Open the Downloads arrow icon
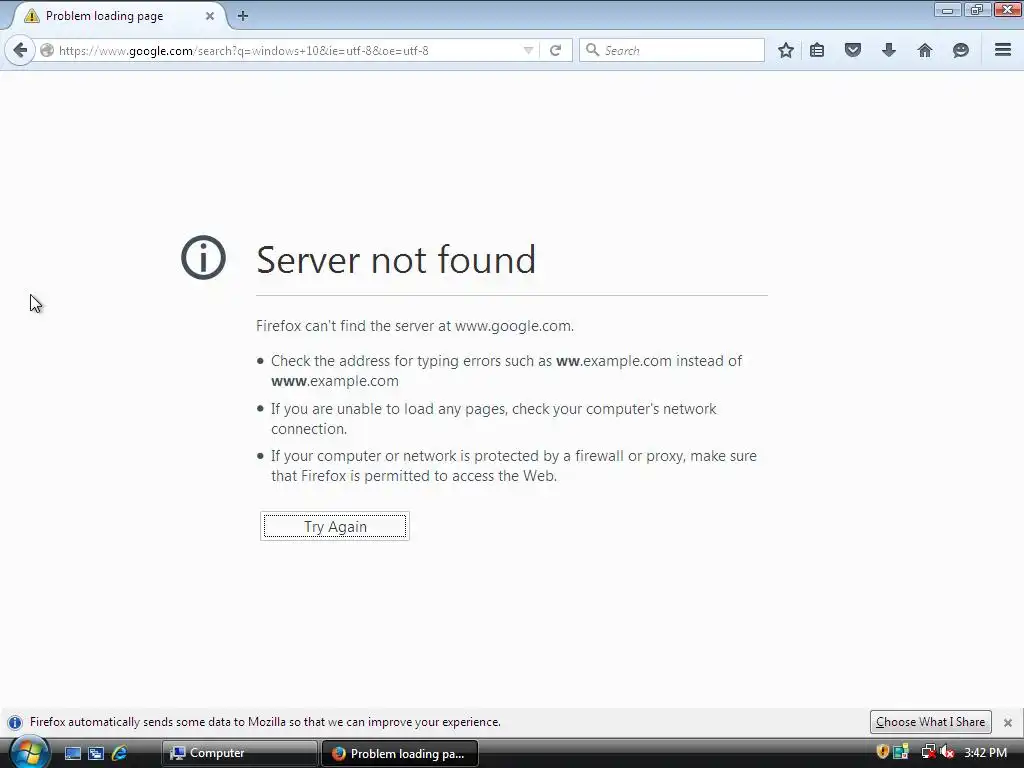The width and height of the screenshot is (1024, 768). pyautogui.click(x=889, y=50)
